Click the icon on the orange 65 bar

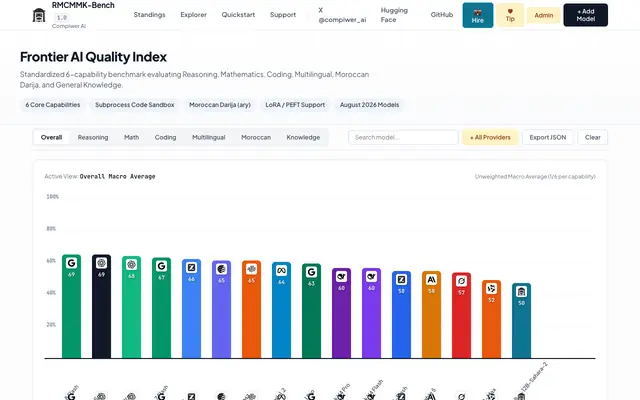click(251, 269)
